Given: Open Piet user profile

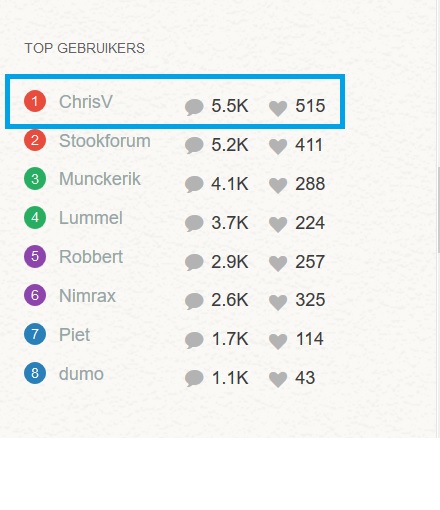Looking at the screenshot, I should click(x=74, y=335).
